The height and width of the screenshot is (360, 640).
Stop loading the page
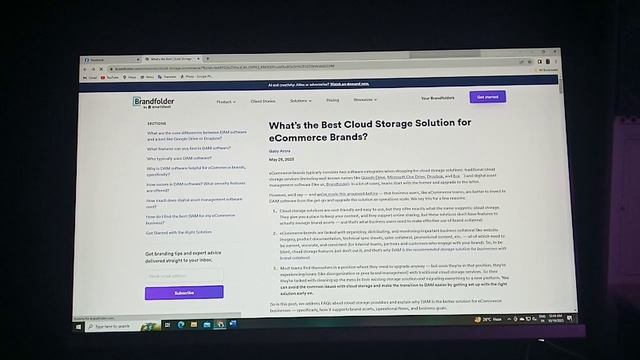(x=101, y=69)
